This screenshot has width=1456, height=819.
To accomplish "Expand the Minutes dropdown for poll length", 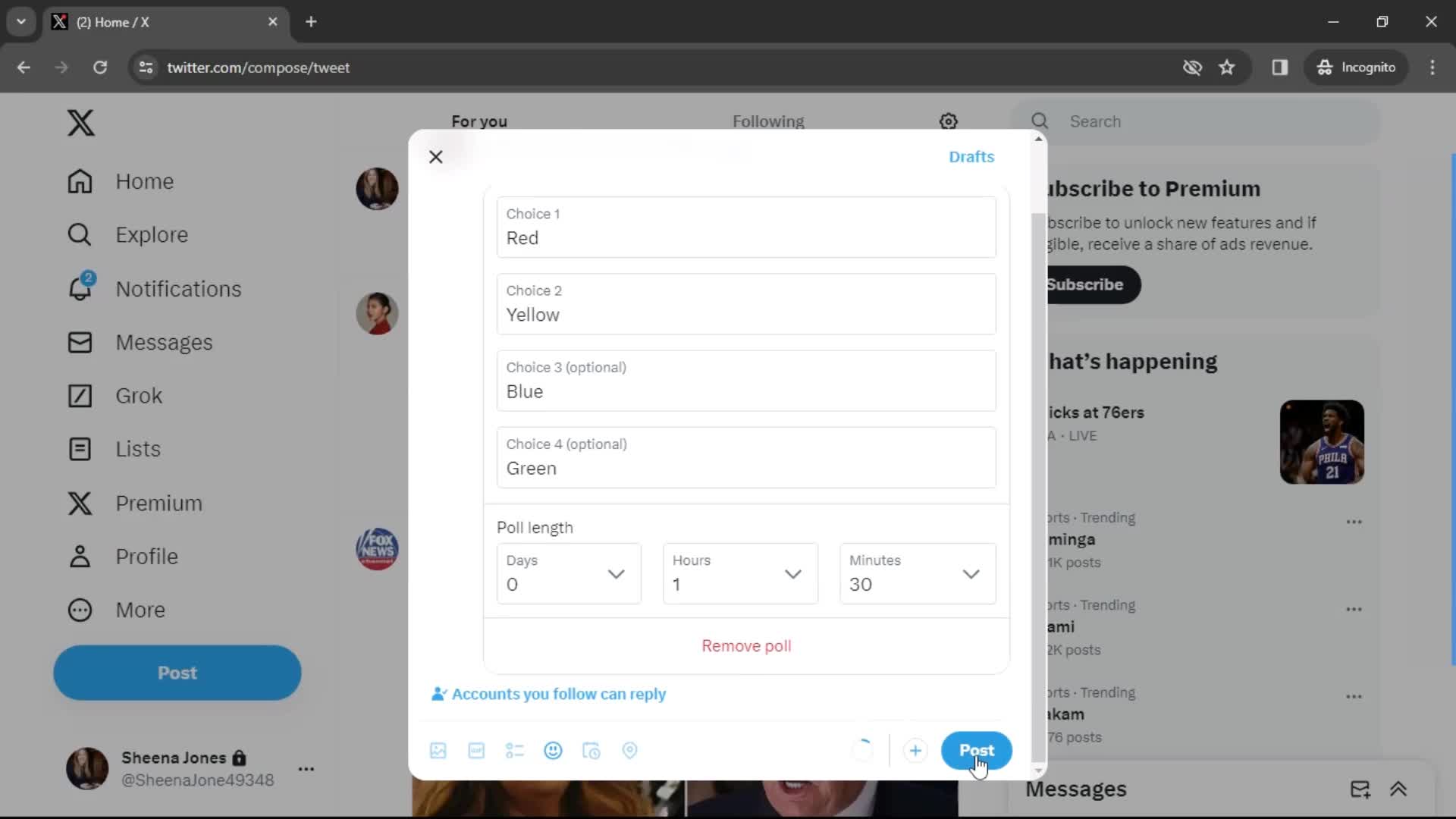I will [971, 573].
